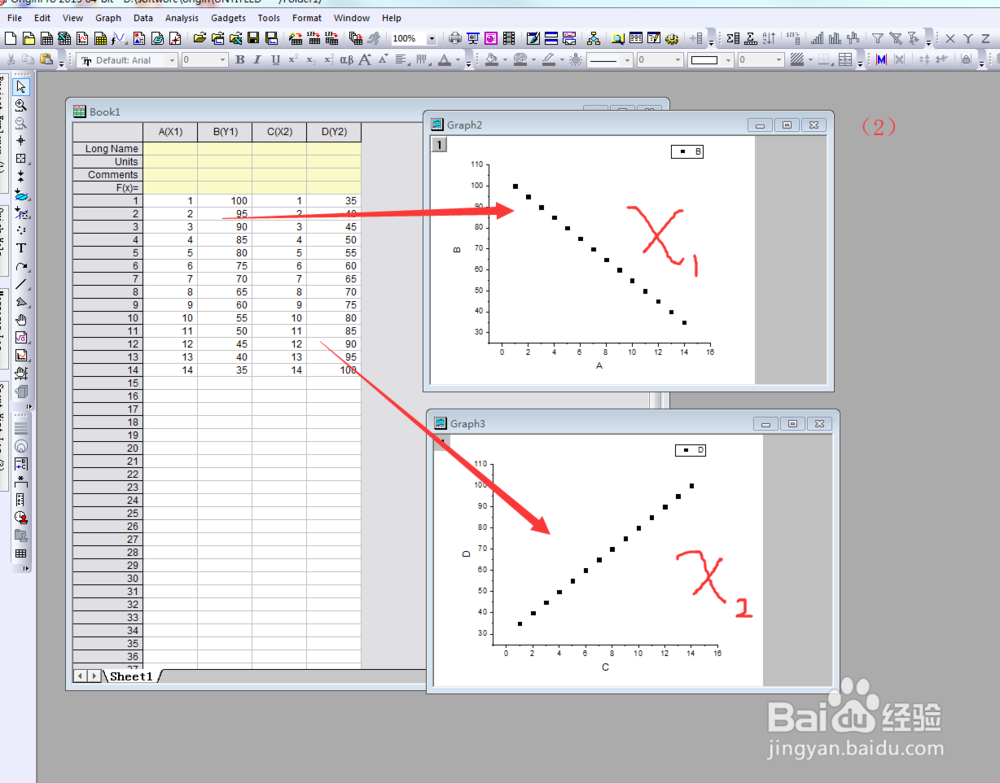Image resolution: width=1000 pixels, height=783 pixels.
Task: Click the Statistics on Columns sigma icon
Action: [733, 39]
